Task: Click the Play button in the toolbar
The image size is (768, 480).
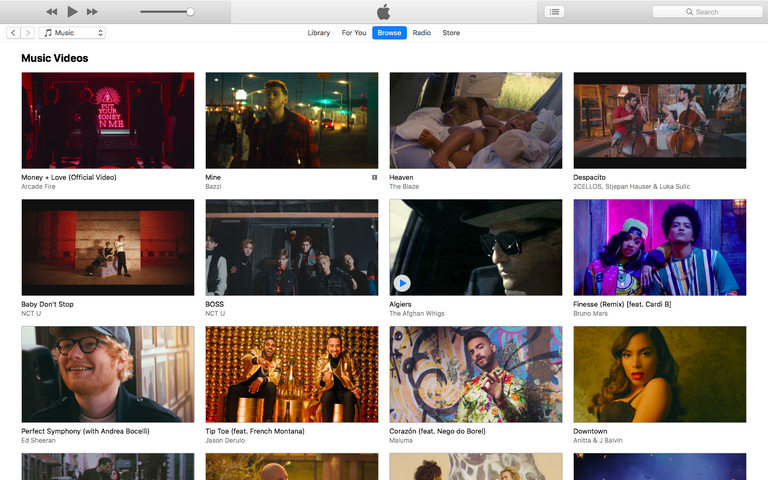Action: point(72,12)
